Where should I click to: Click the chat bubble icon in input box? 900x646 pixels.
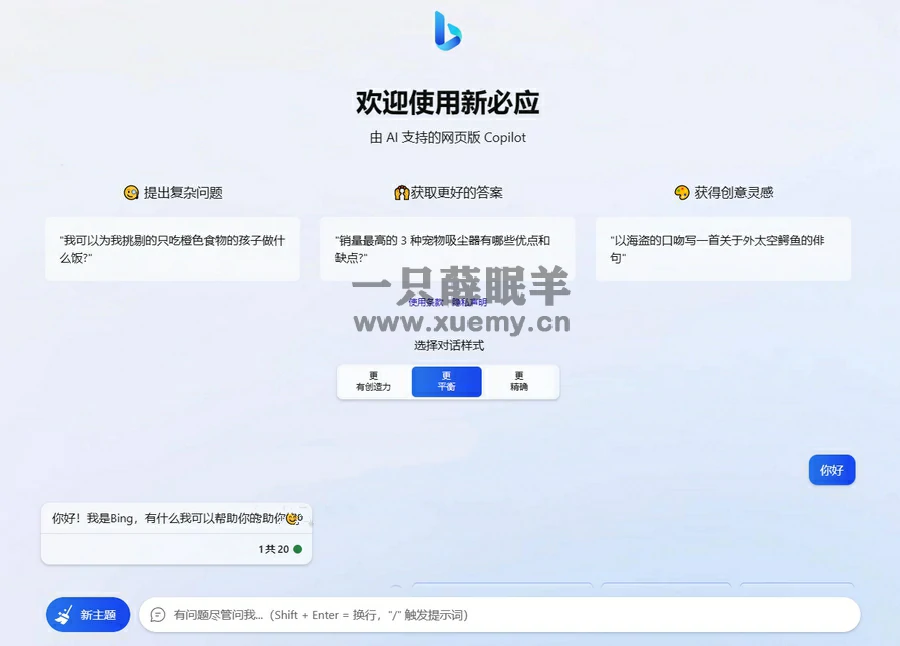click(x=158, y=615)
